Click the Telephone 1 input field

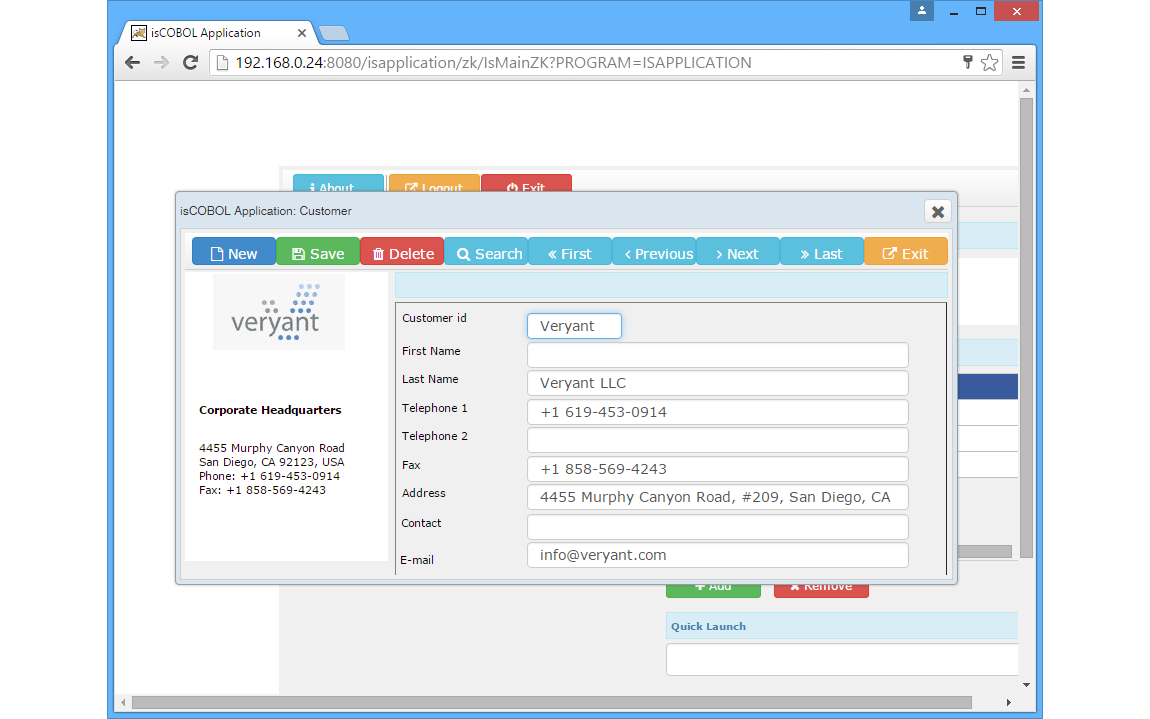[717, 412]
